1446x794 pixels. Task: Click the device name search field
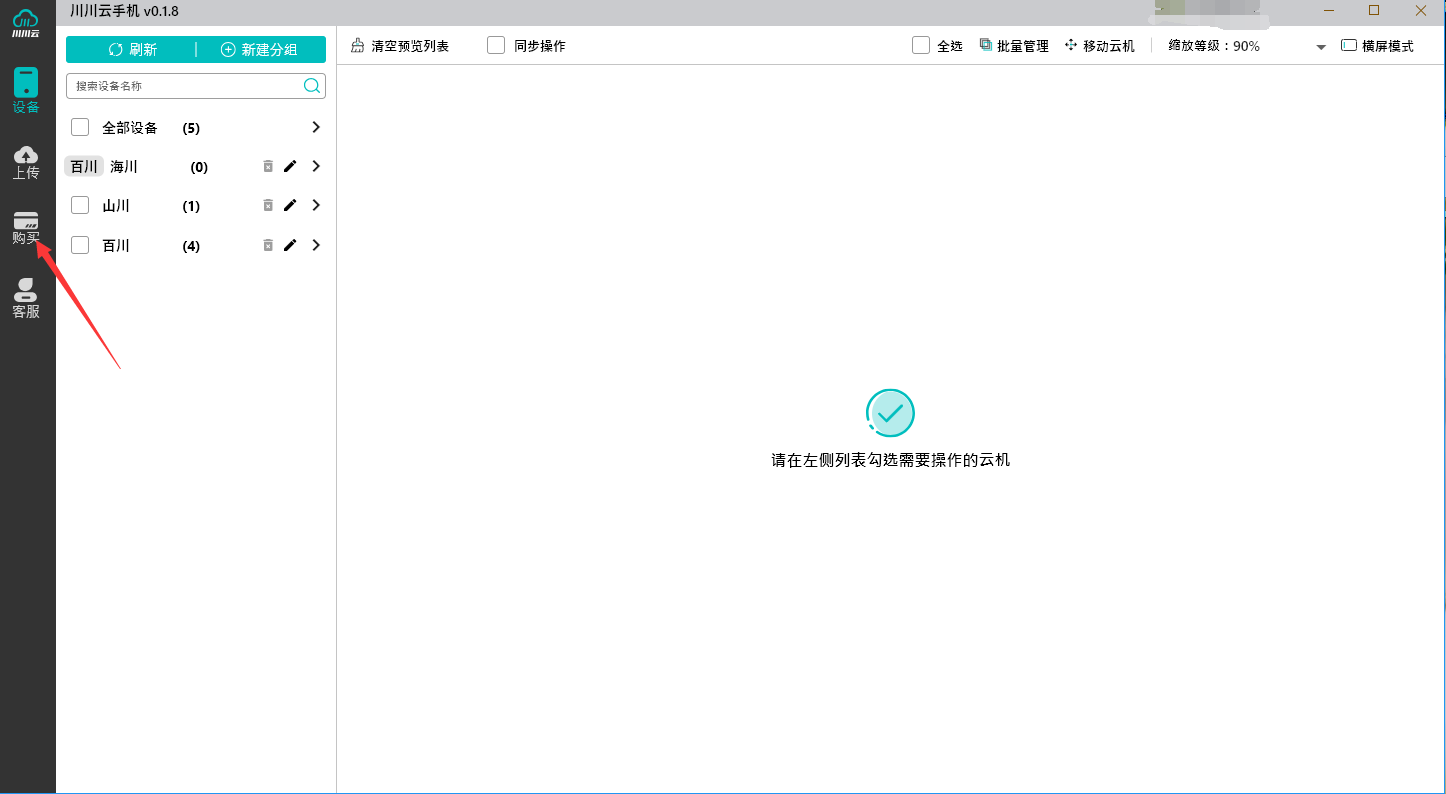coord(180,86)
